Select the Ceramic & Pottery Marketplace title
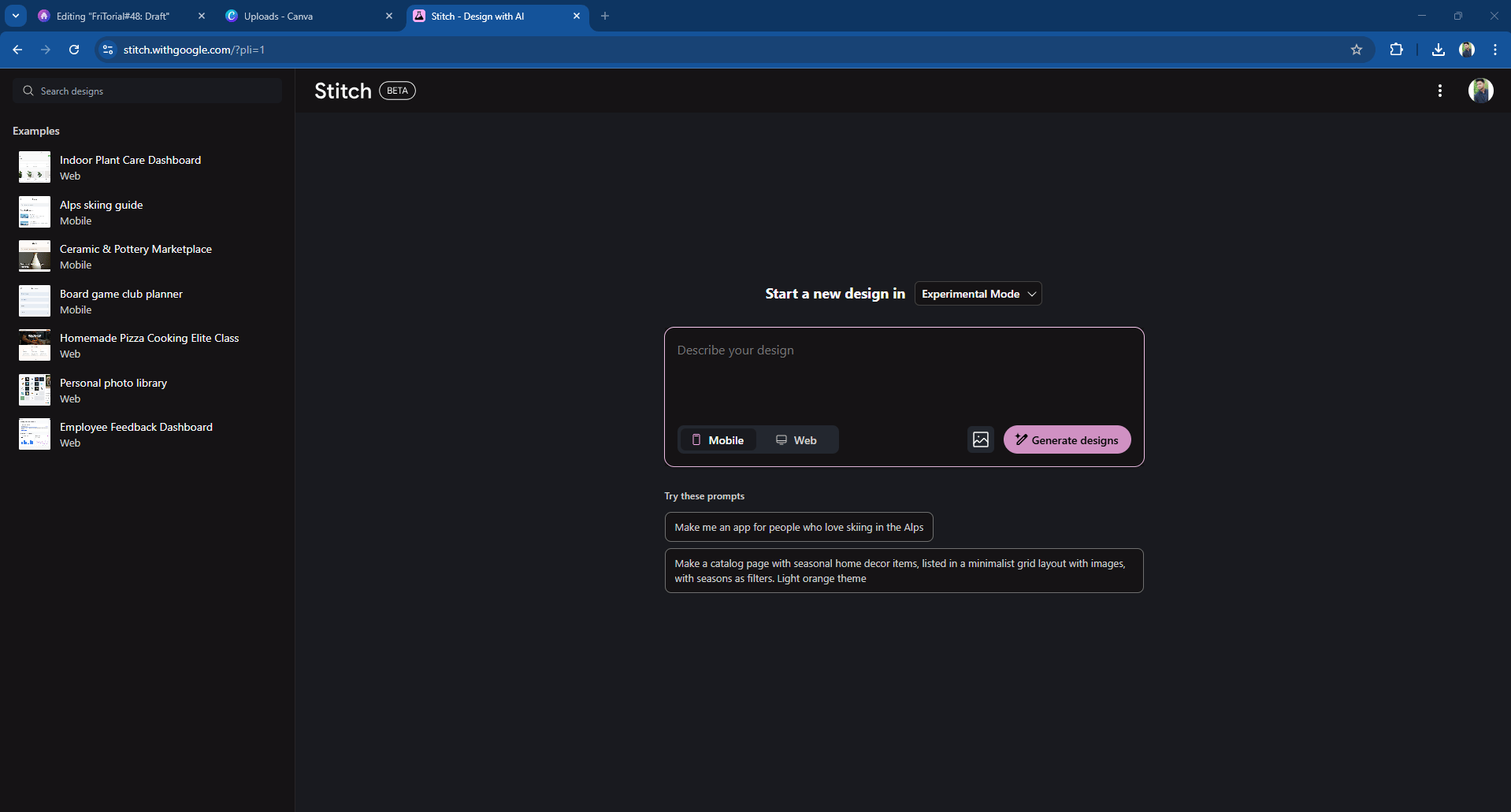Viewport: 1511px width, 812px height. (x=136, y=249)
